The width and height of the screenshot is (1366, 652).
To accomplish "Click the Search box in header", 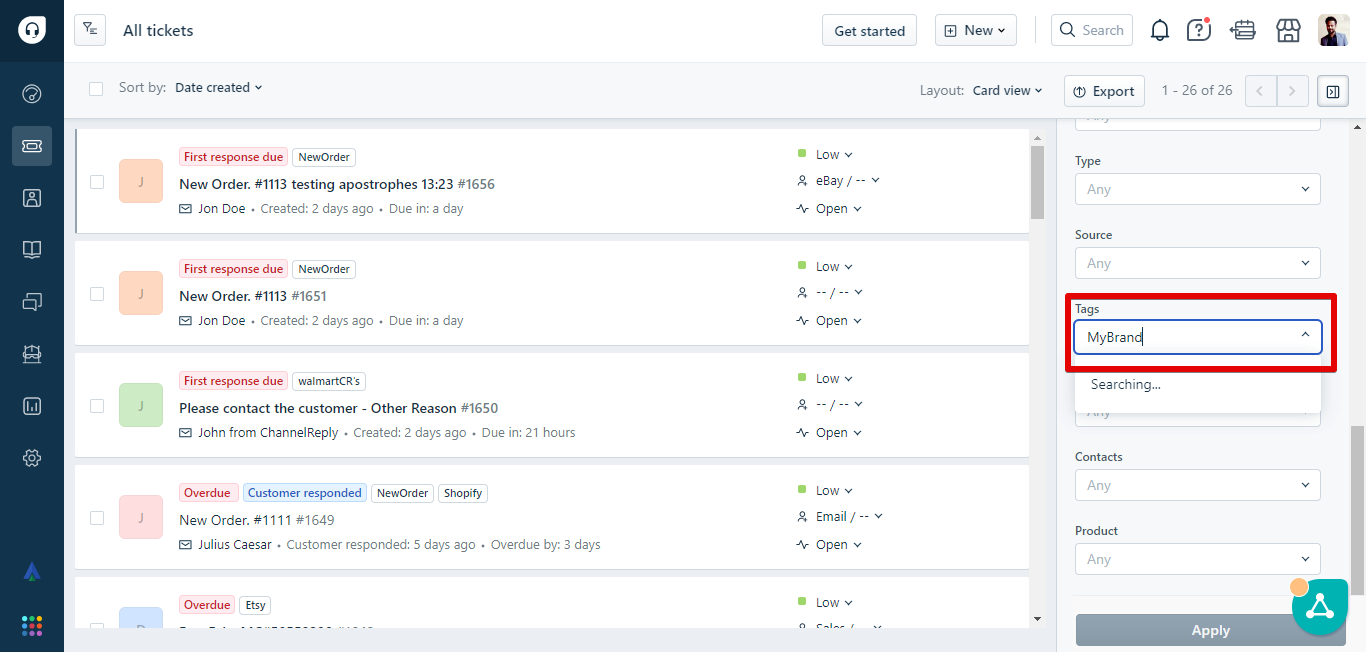I will [1092, 30].
